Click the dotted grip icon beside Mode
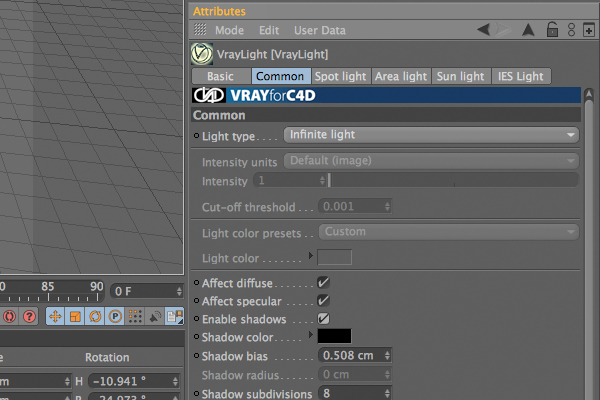The width and height of the screenshot is (600, 400). 200,29
